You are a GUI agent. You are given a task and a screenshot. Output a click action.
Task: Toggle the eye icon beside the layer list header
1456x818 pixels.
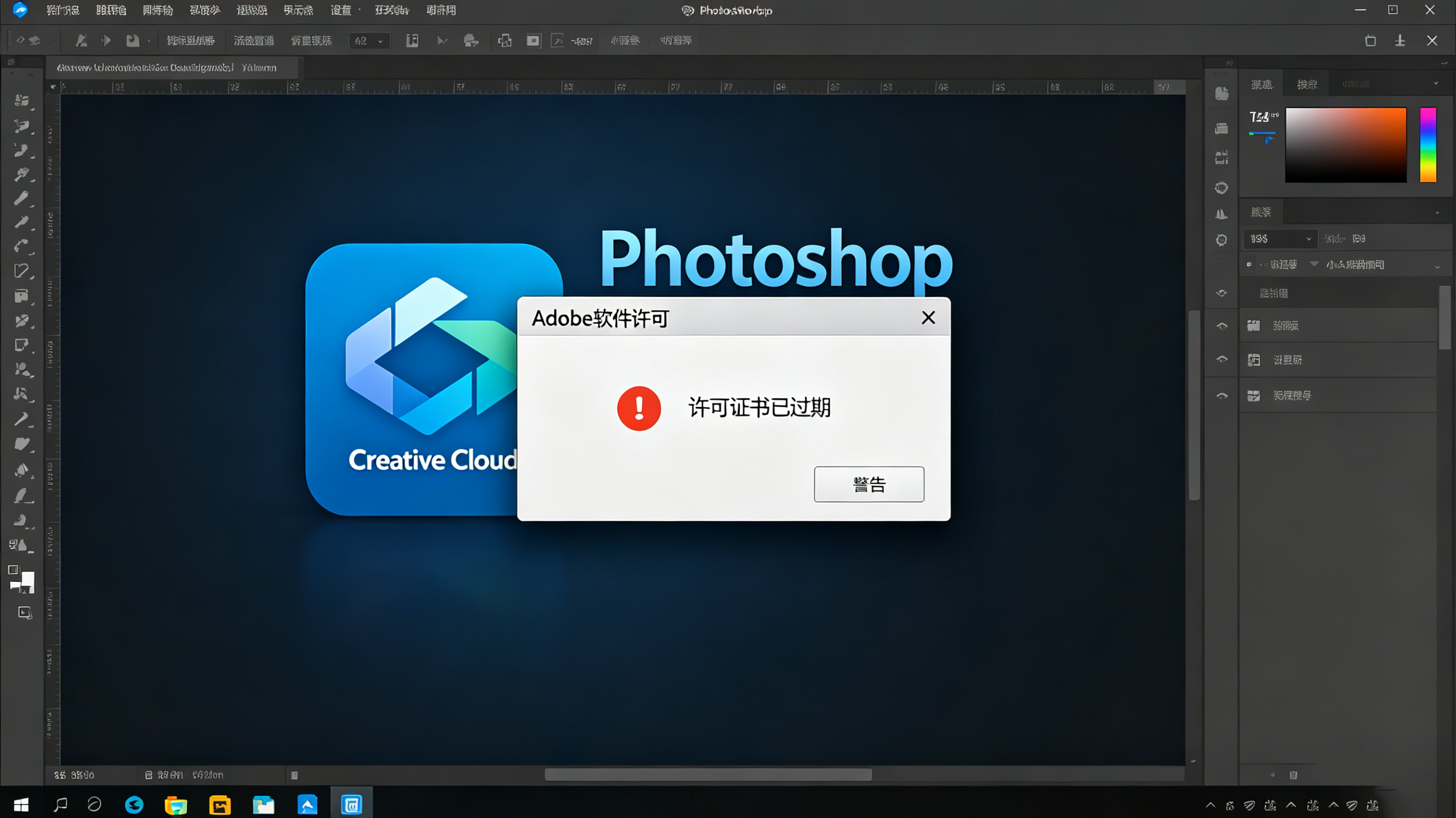tap(1222, 293)
